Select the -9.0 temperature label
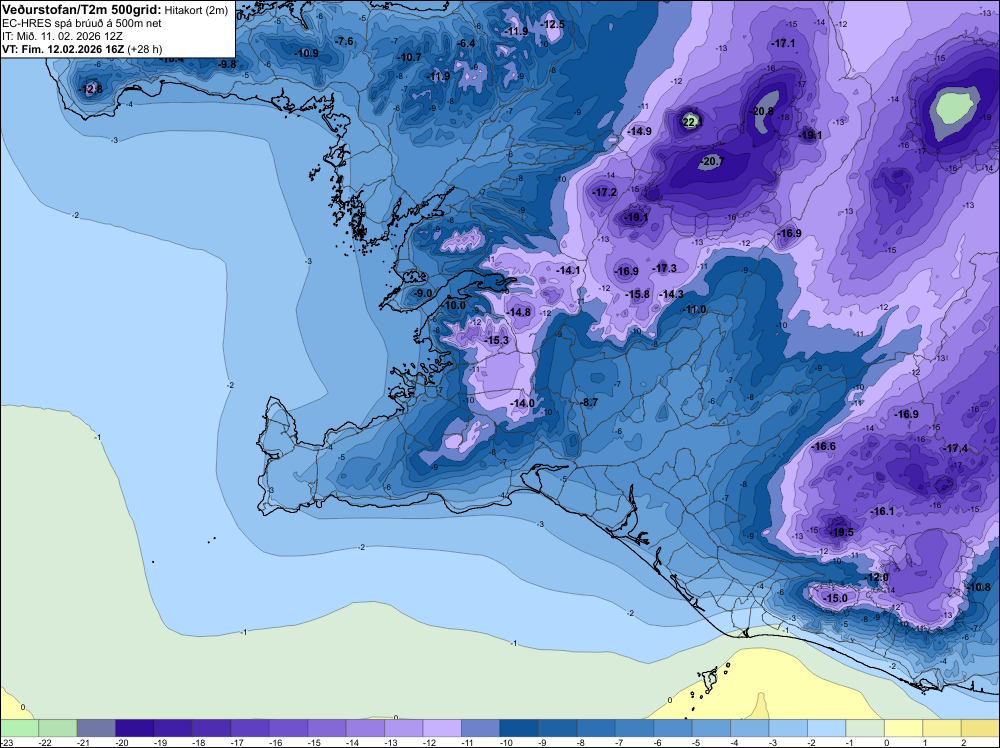 coord(423,293)
